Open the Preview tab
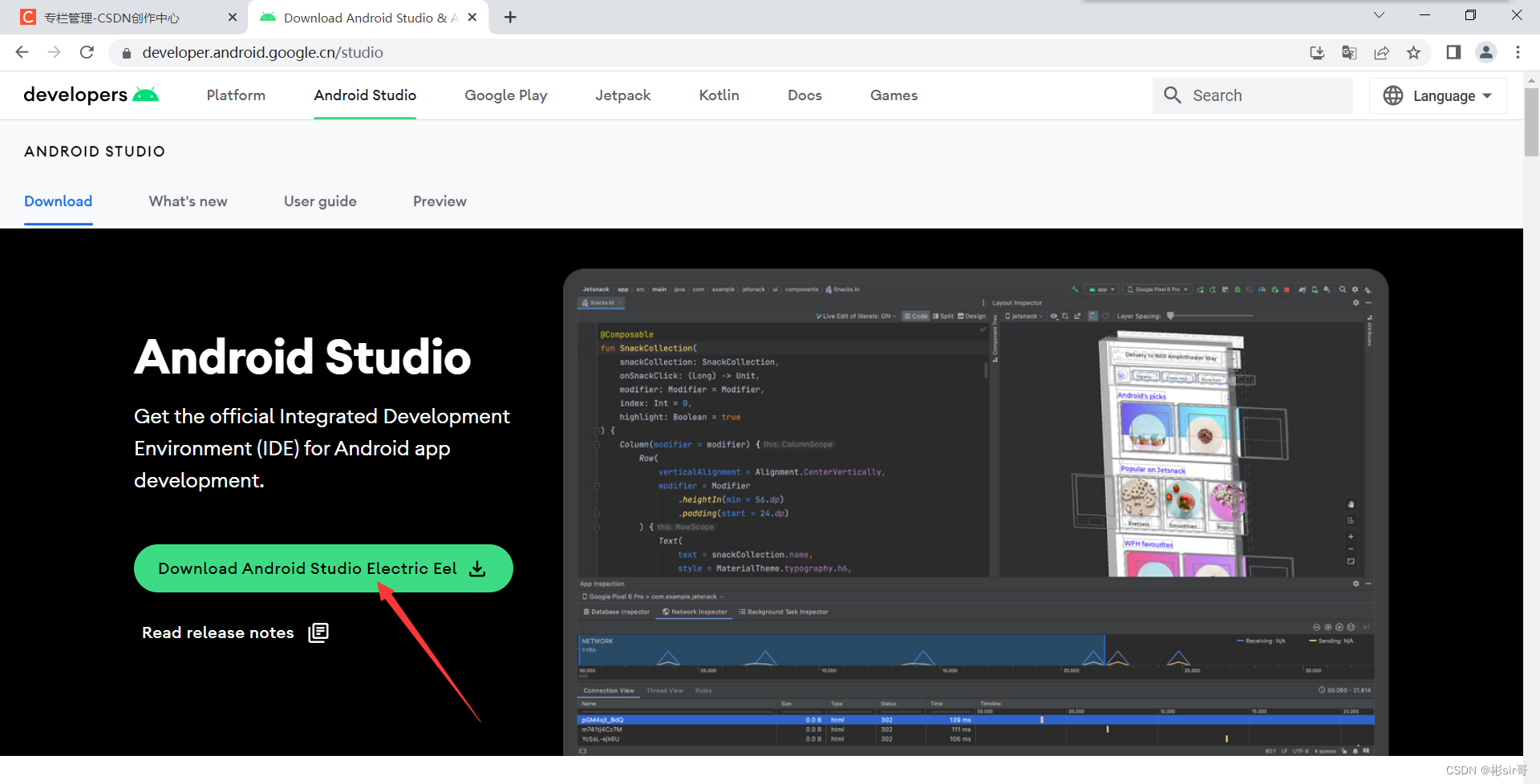This screenshot has width=1540, height=784. click(440, 201)
